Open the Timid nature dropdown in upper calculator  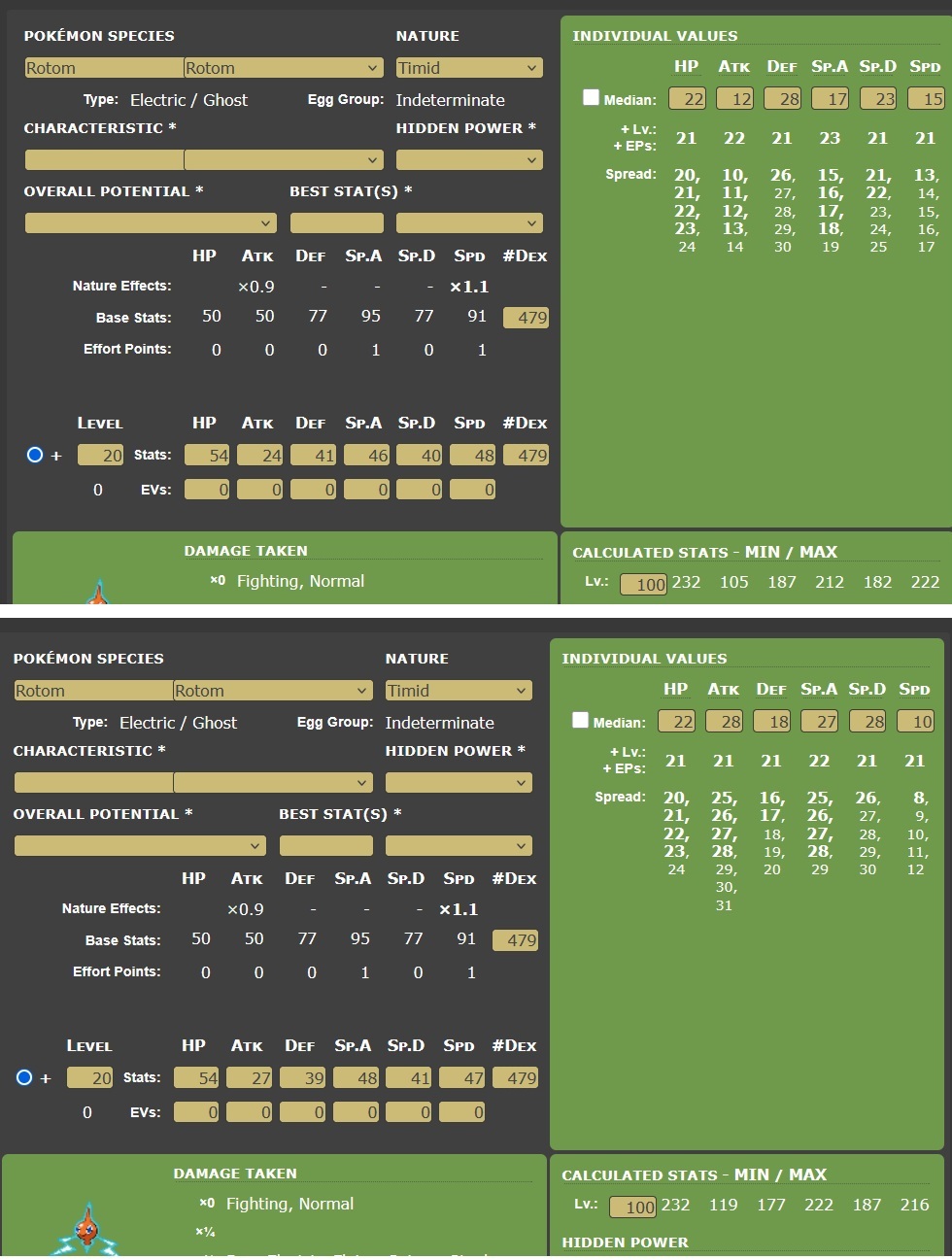469,68
